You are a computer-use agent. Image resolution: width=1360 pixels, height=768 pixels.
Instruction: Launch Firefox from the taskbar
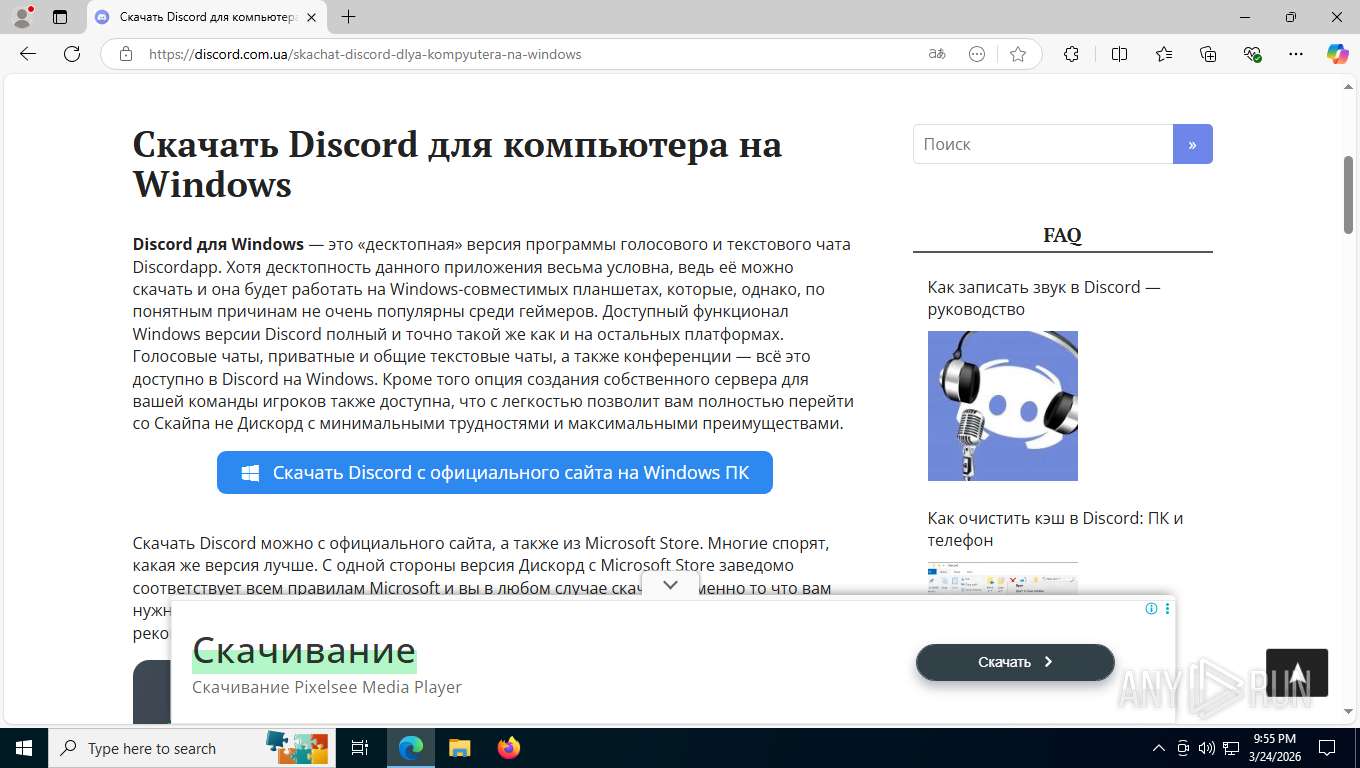tap(508, 748)
